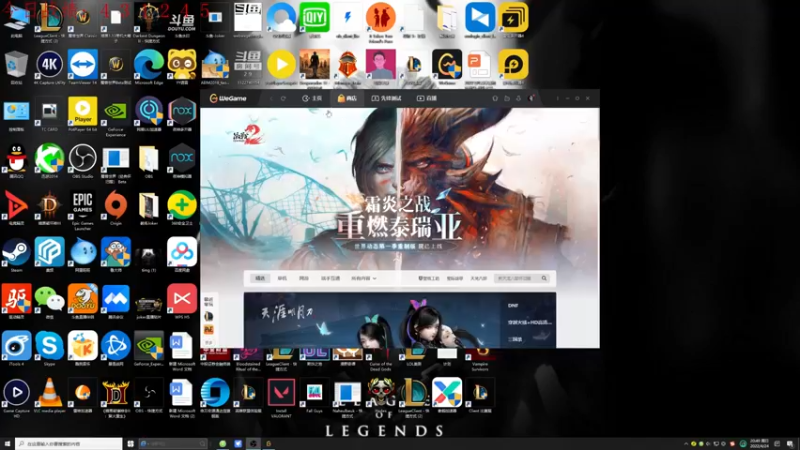Open the Recycle Bin
Image resolution: width=800 pixels, height=450 pixels.
pyautogui.click(x=16, y=67)
